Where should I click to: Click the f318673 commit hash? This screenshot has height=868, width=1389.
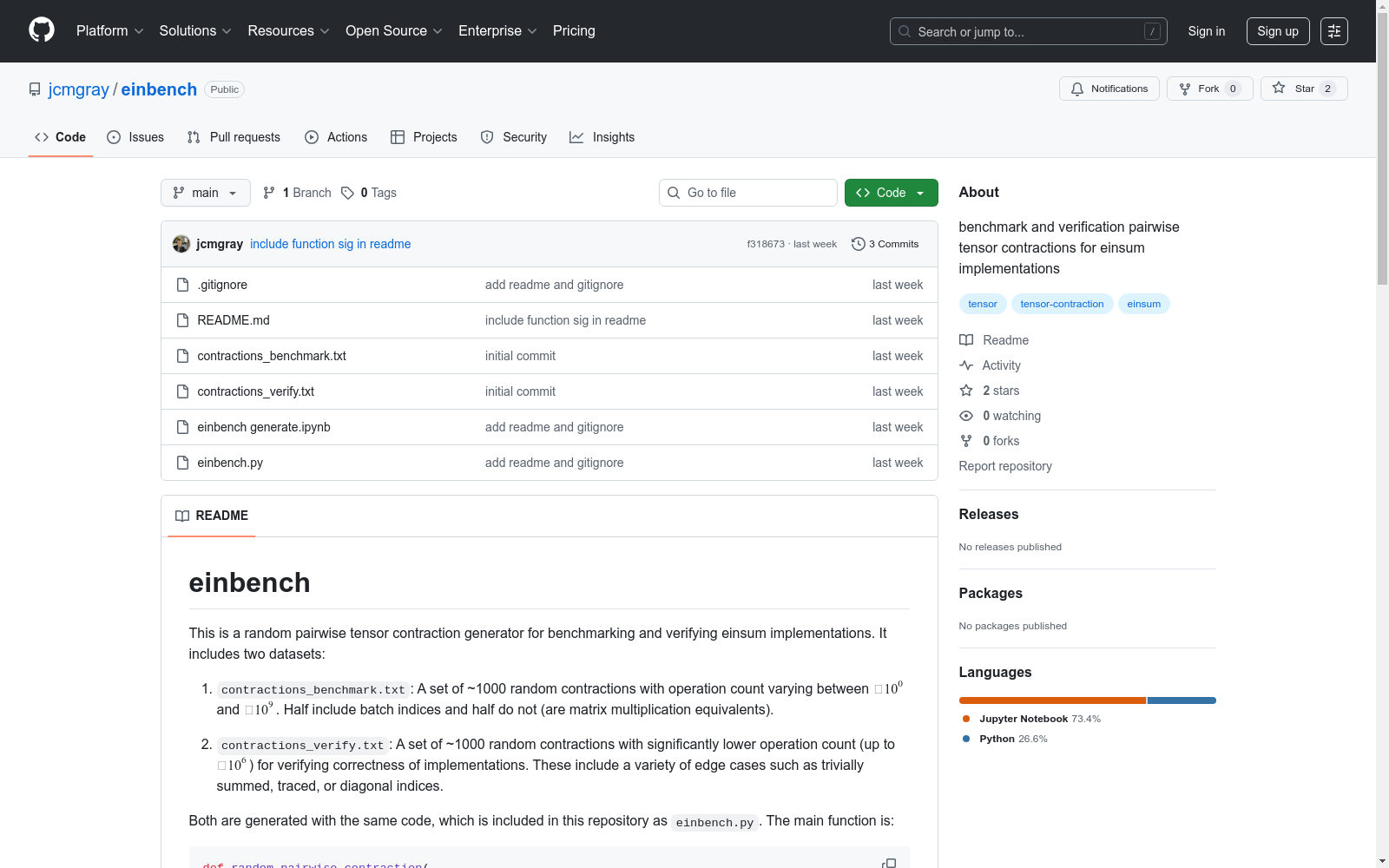(766, 244)
